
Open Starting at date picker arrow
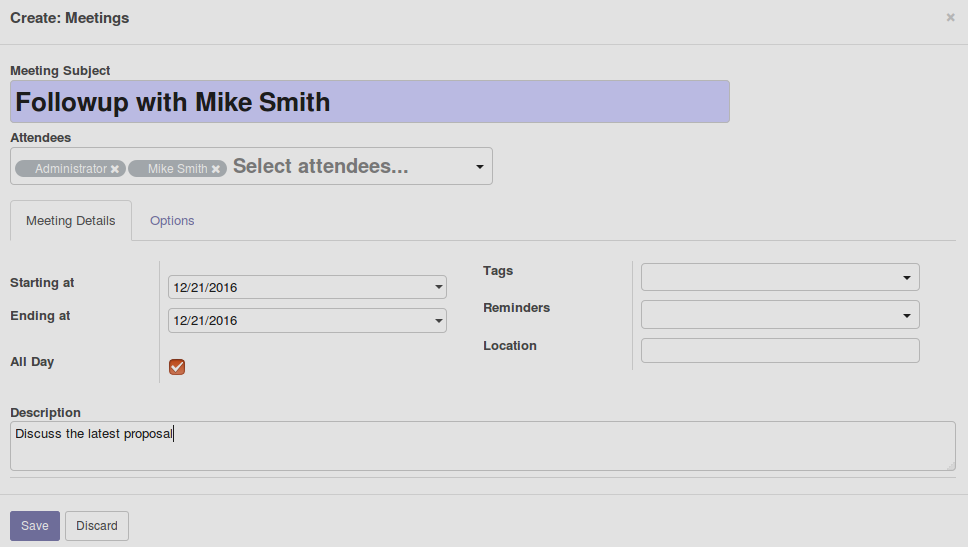click(438, 287)
